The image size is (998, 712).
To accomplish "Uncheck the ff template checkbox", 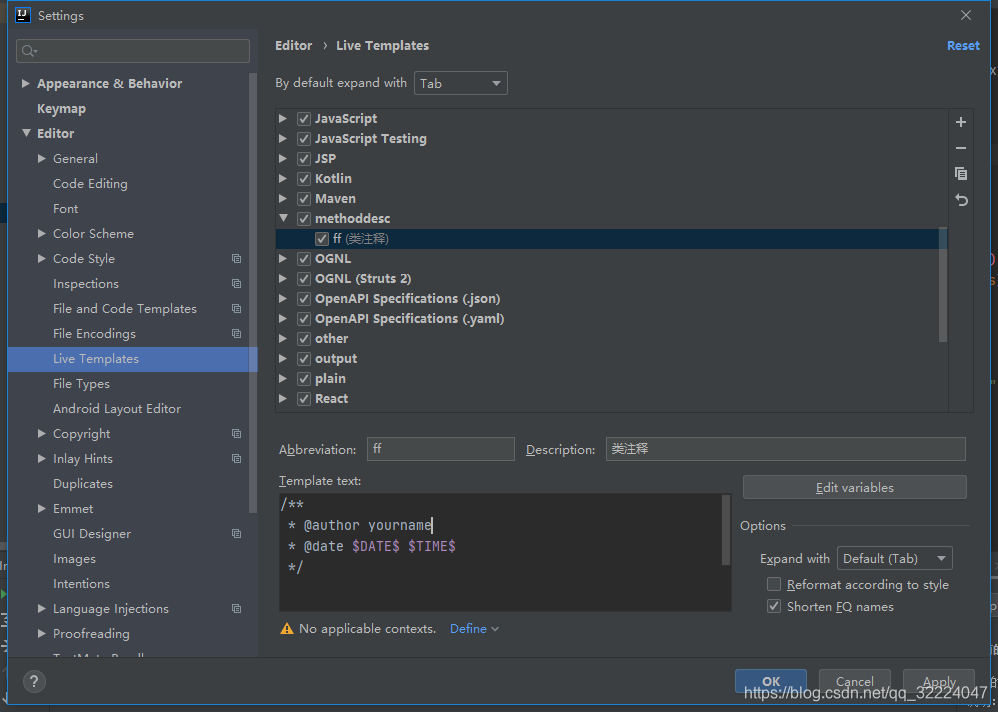I will [322, 239].
